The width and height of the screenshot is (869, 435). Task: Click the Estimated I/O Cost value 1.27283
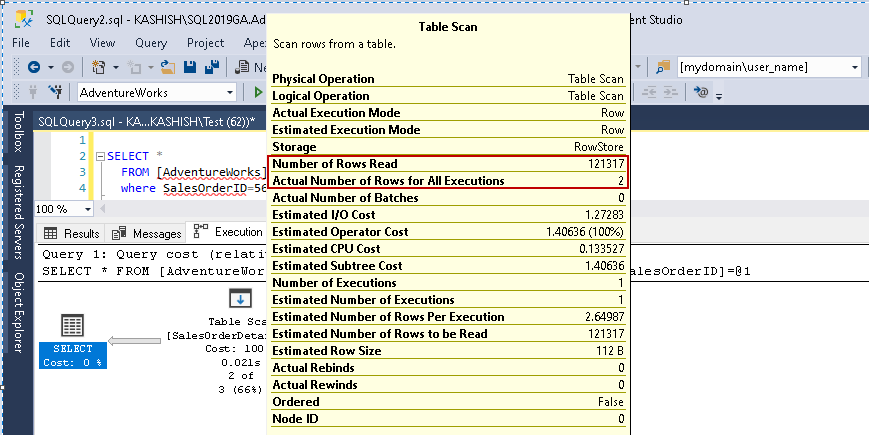[x=605, y=215]
